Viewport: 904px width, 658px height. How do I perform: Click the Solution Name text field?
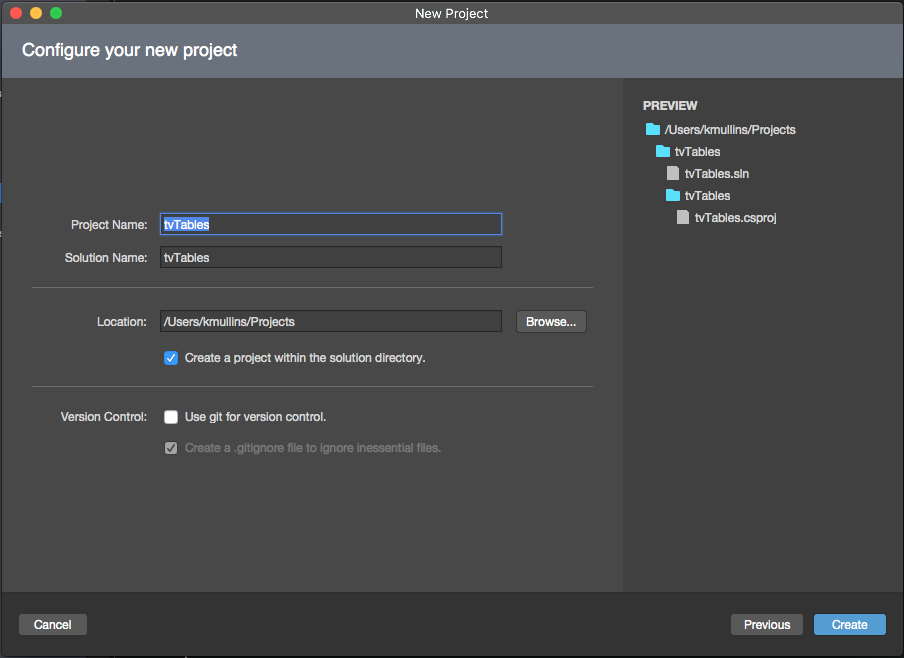tap(331, 257)
